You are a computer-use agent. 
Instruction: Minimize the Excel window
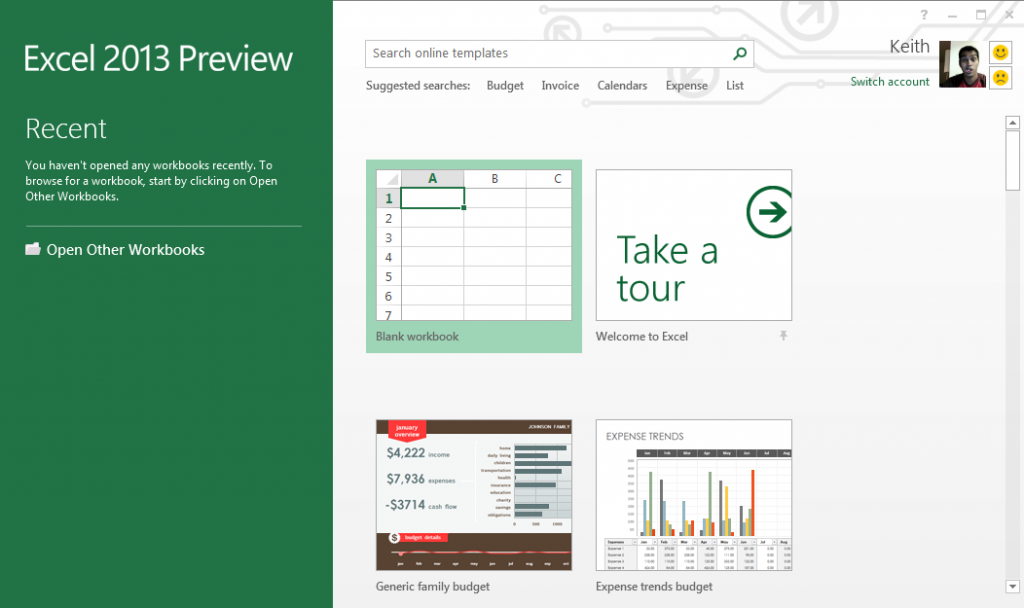(x=952, y=15)
